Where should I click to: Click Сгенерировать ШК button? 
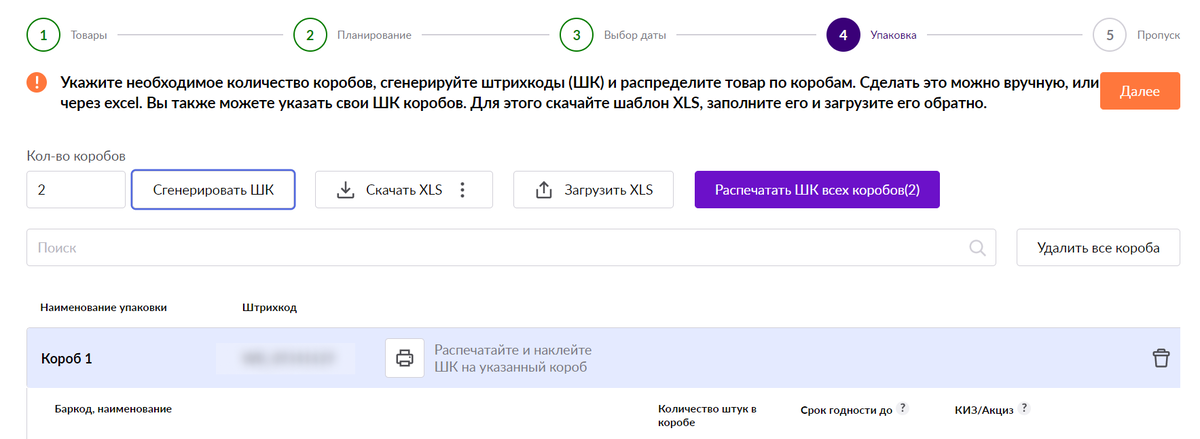click(213, 190)
